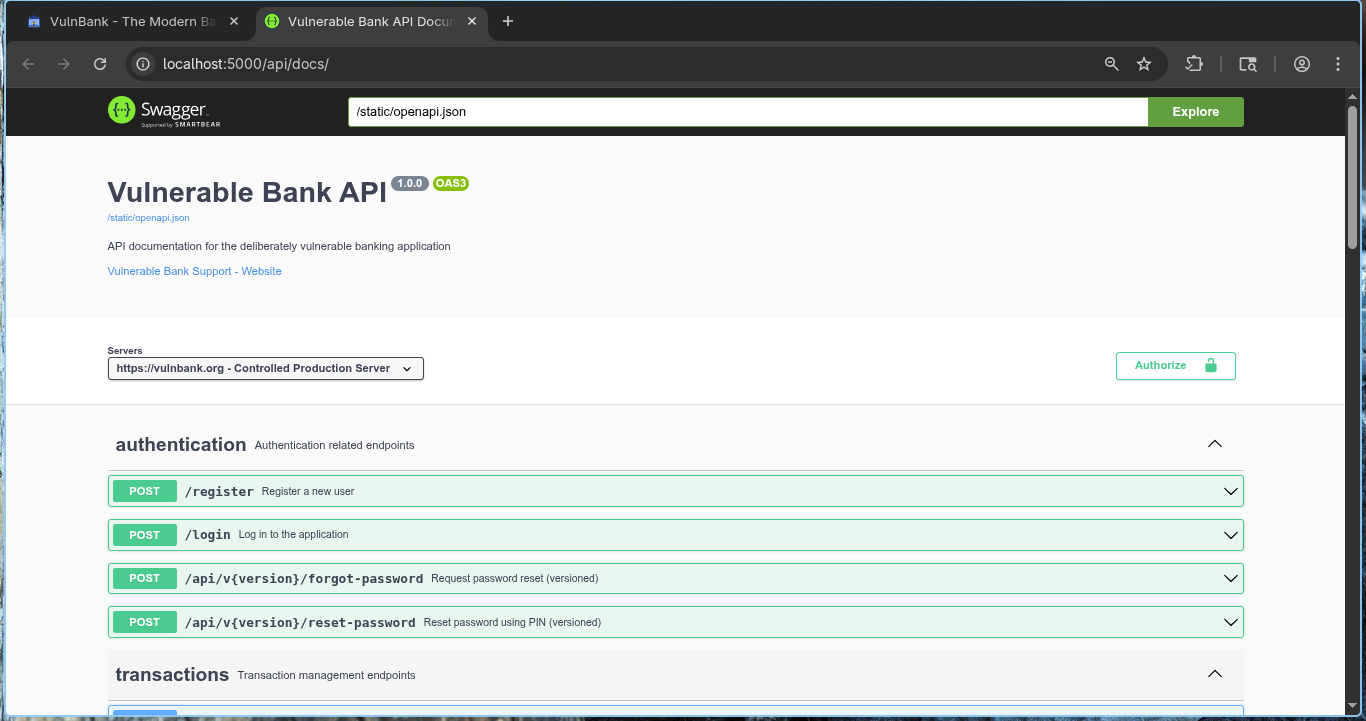Reload the page with the refresh icon
1366x721 pixels.
point(100,64)
